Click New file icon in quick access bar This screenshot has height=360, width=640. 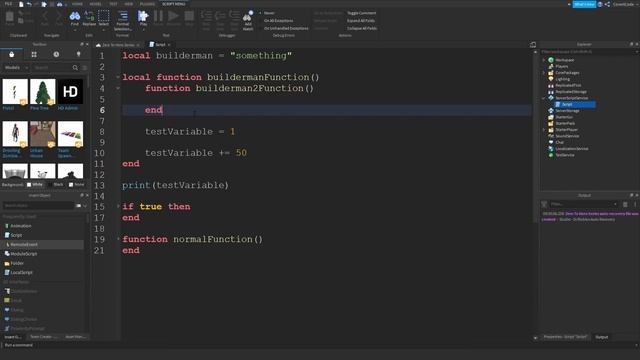pyautogui.click(x=21, y=4)
